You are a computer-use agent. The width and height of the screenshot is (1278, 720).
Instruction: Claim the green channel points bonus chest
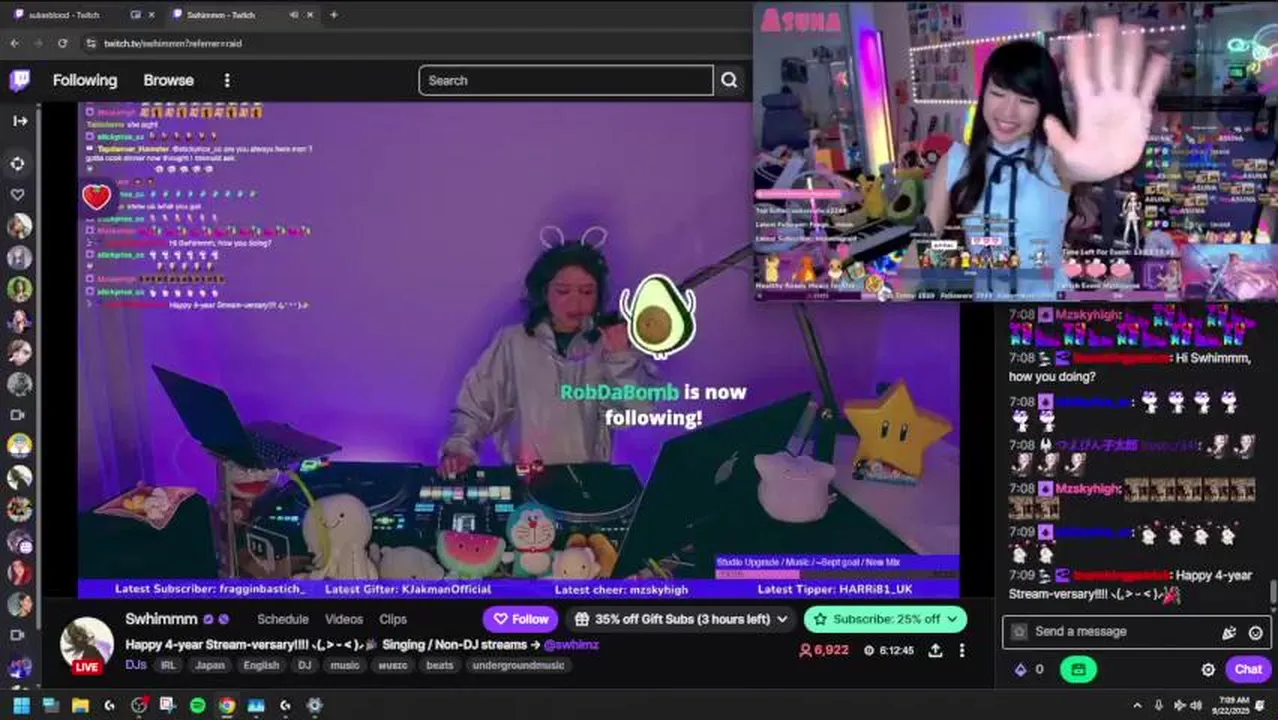tap(1078, 670)
